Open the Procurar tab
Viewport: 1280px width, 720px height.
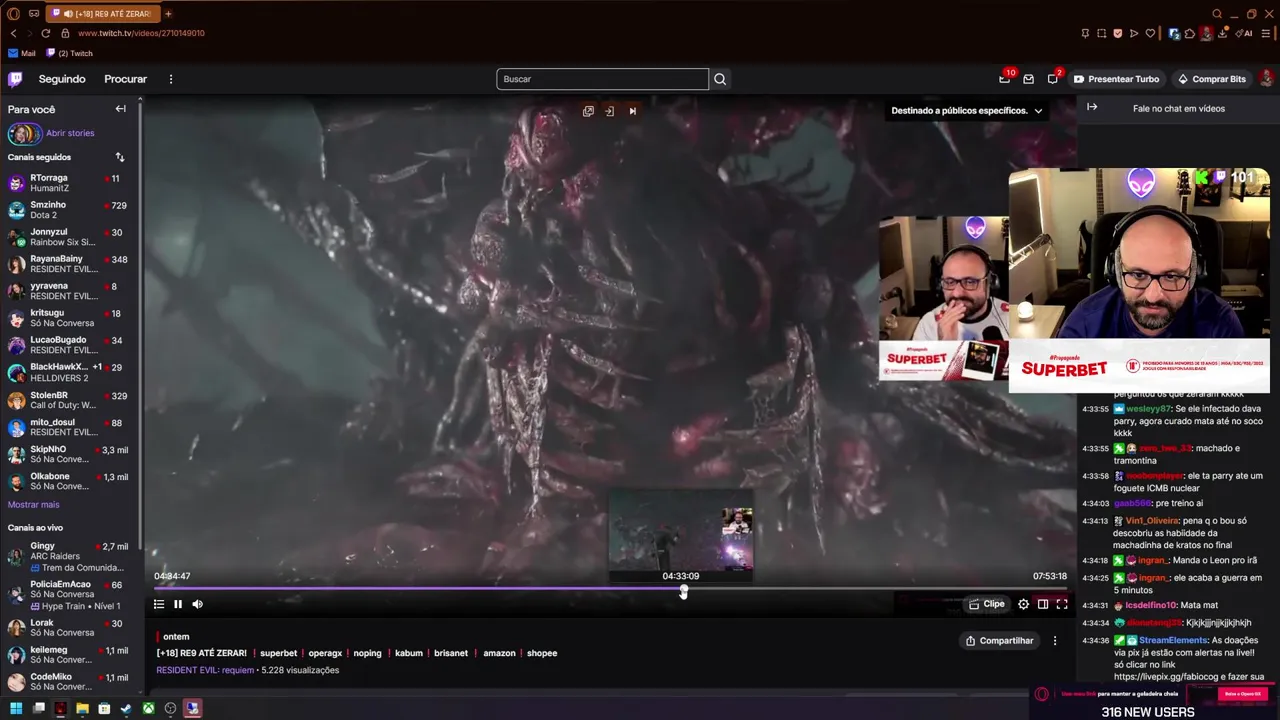[125, 79]
